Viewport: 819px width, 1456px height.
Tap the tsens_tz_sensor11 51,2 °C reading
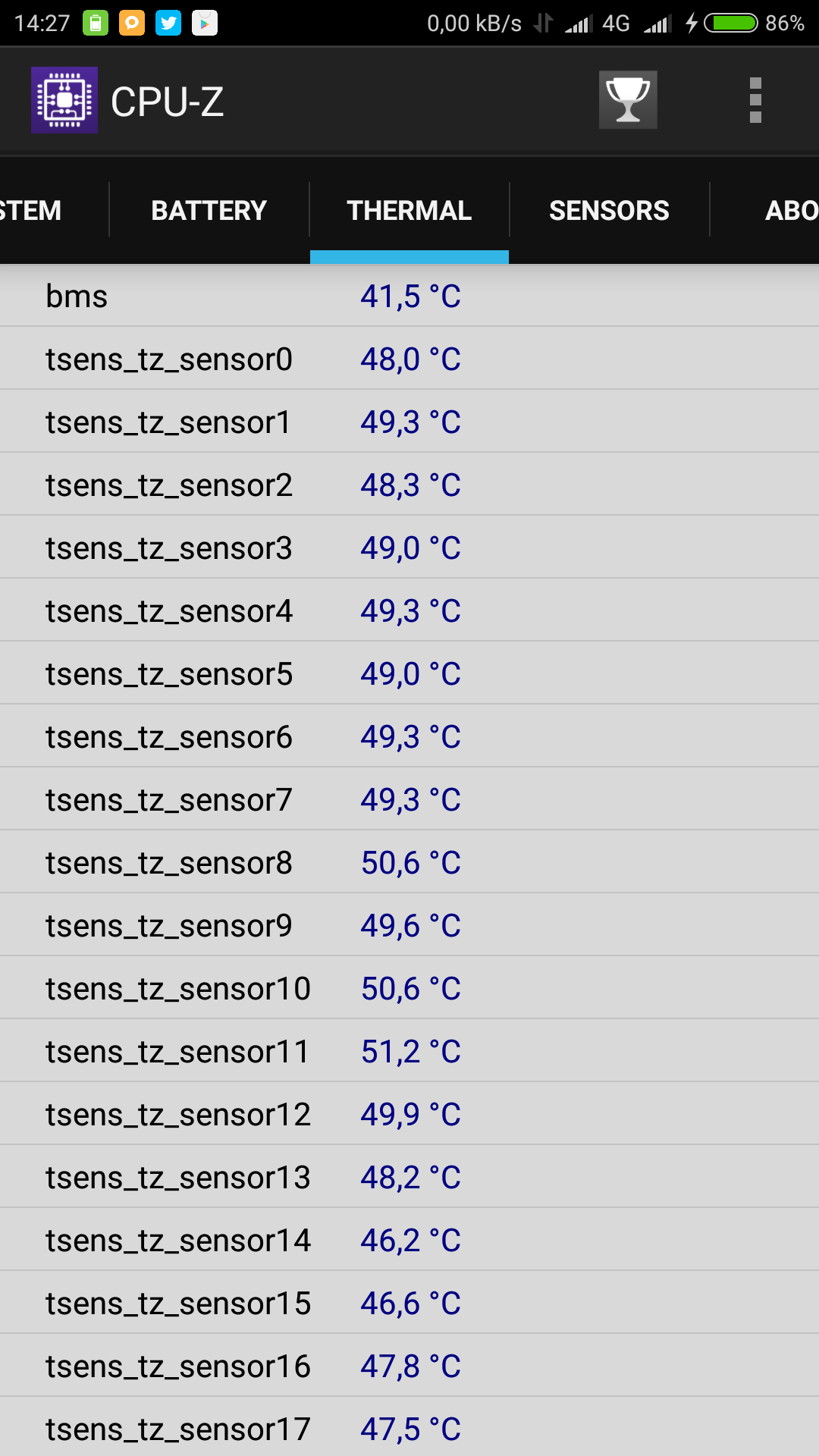(410, 1051)
